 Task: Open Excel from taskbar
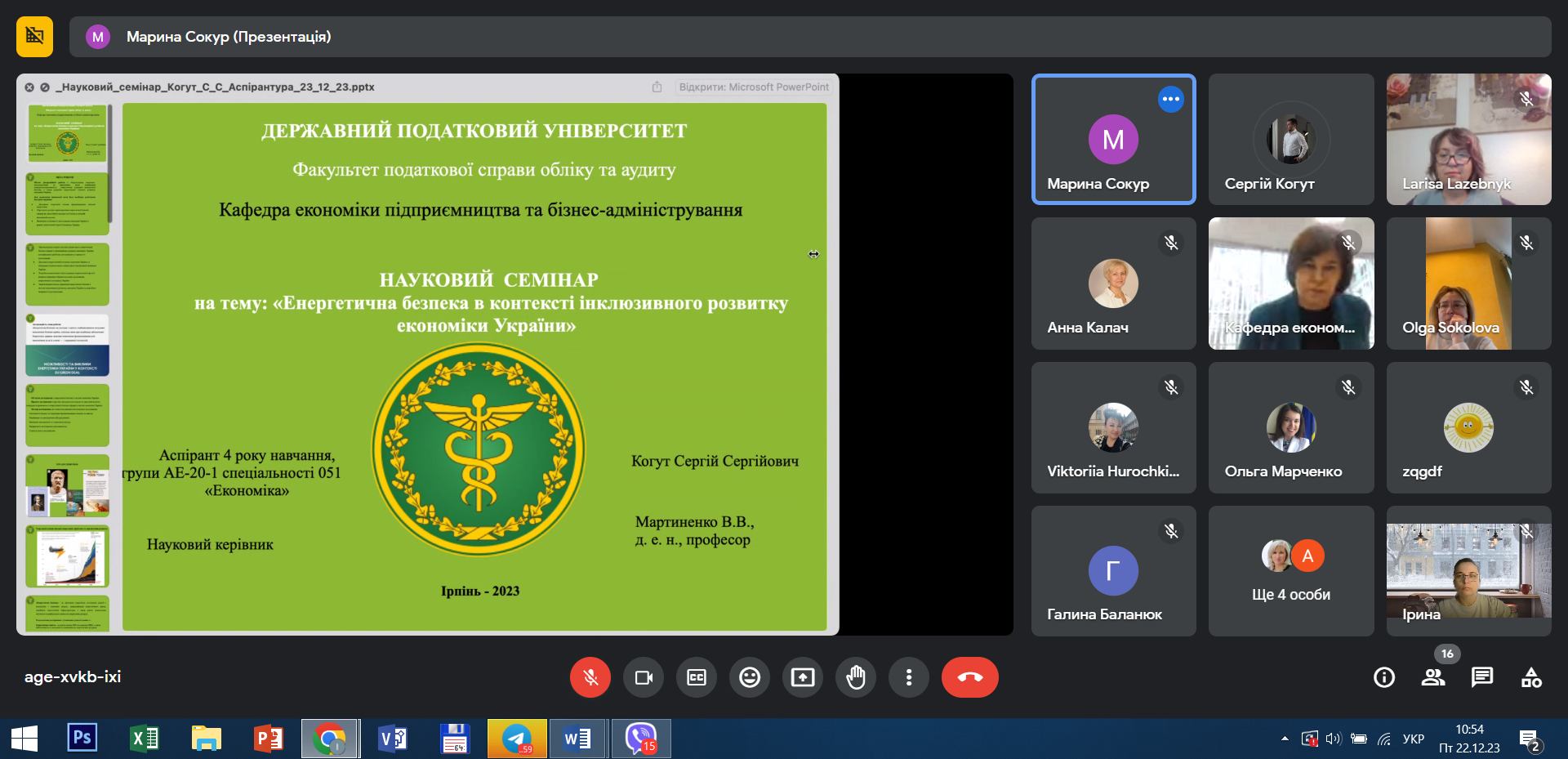point(145,739)
